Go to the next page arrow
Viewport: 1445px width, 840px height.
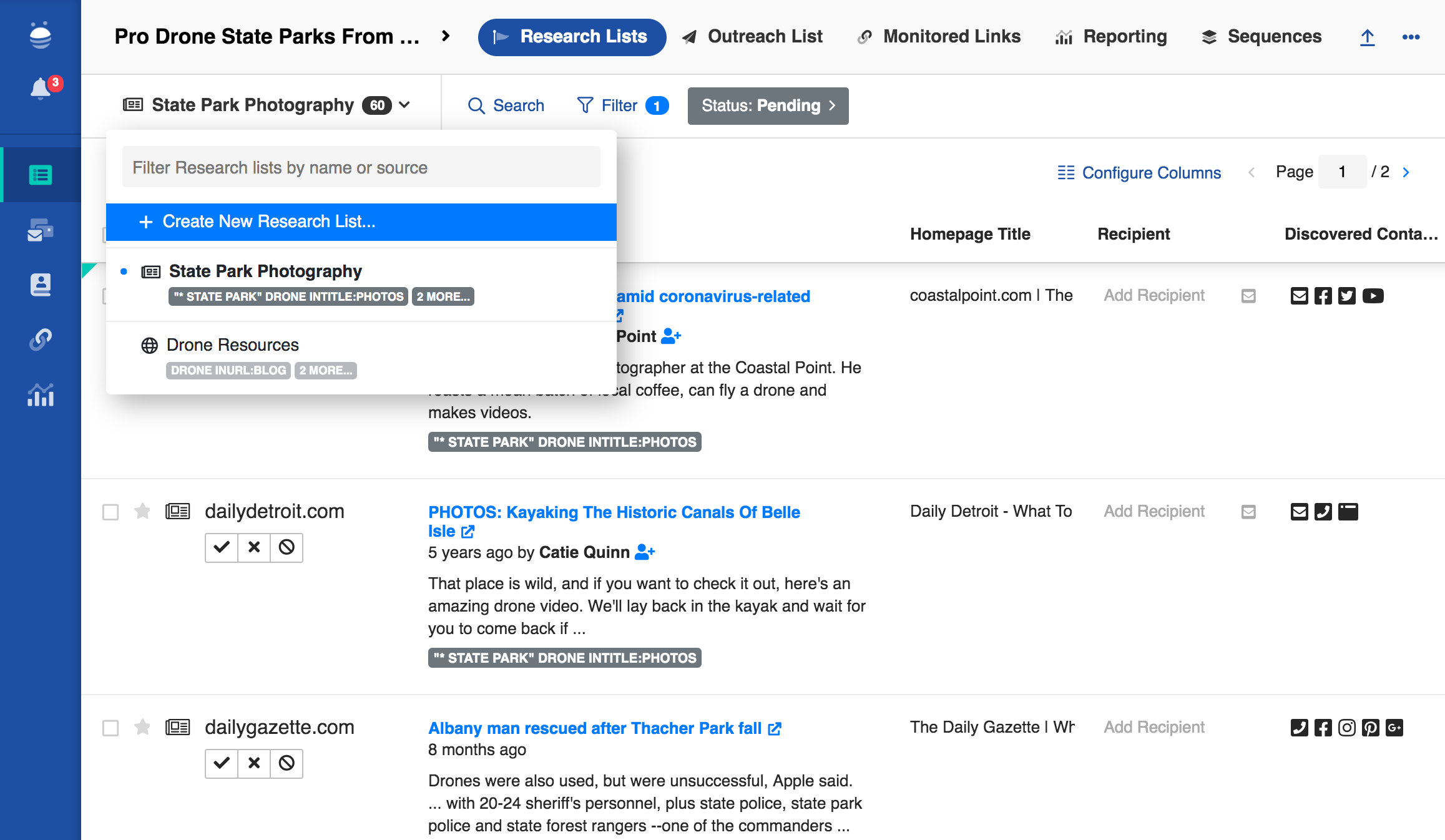pos(1406,172)
